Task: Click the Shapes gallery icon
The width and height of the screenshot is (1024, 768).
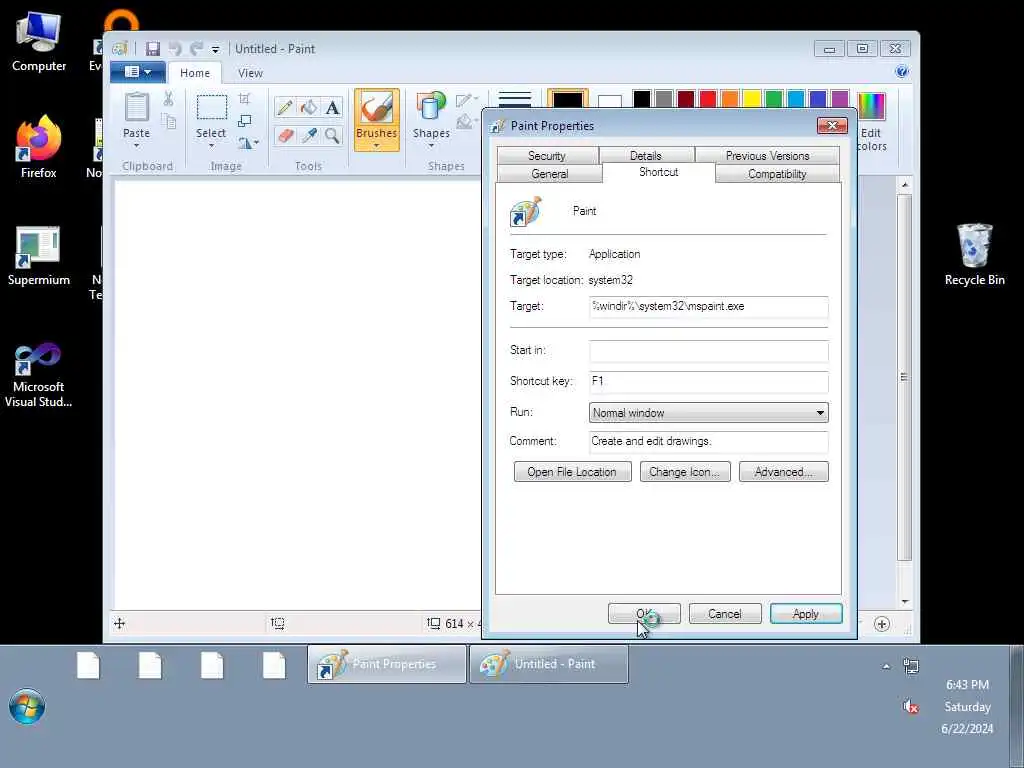Action: [x=431, y=107]
